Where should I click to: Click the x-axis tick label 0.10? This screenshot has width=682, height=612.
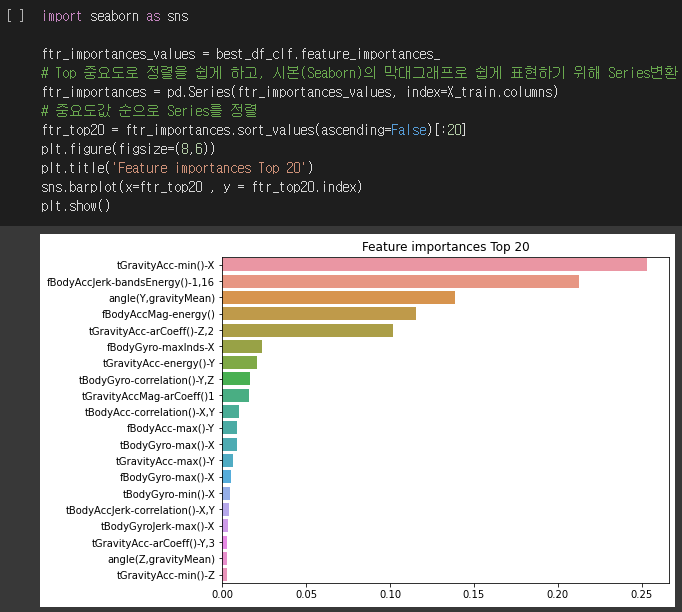click(390, 594)
